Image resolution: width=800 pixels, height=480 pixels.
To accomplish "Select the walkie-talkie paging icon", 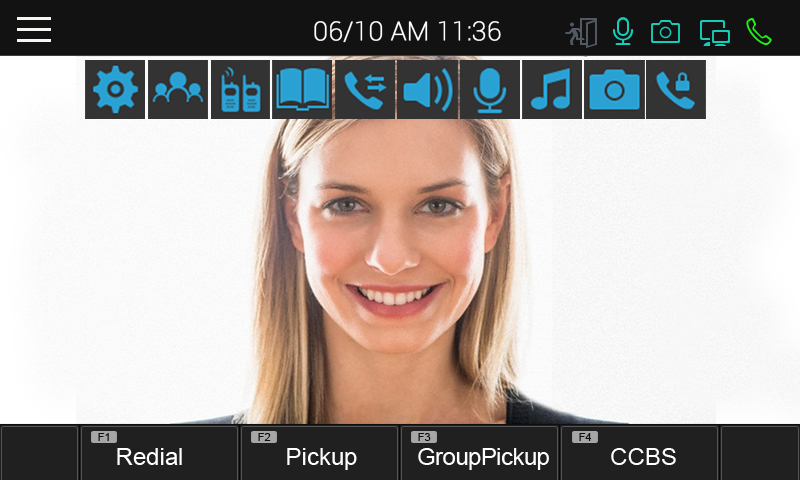I will coord(240,89).
